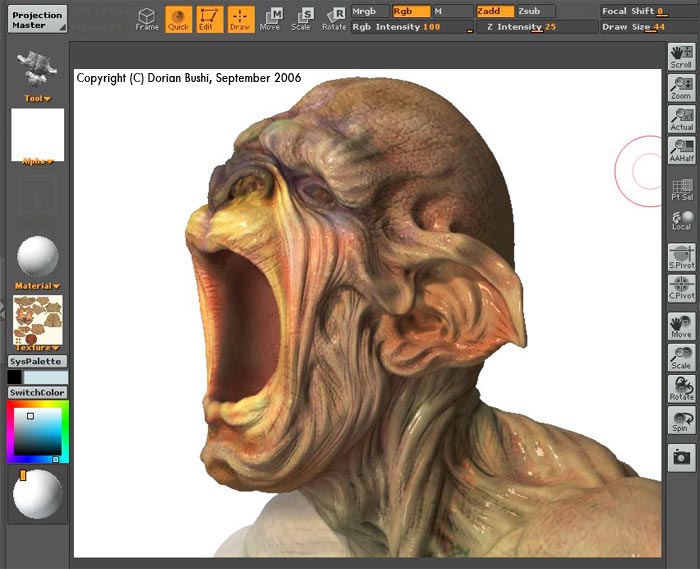Click the Actual size icon
Viewport: 700px width, 569px height.
(681, 119)
